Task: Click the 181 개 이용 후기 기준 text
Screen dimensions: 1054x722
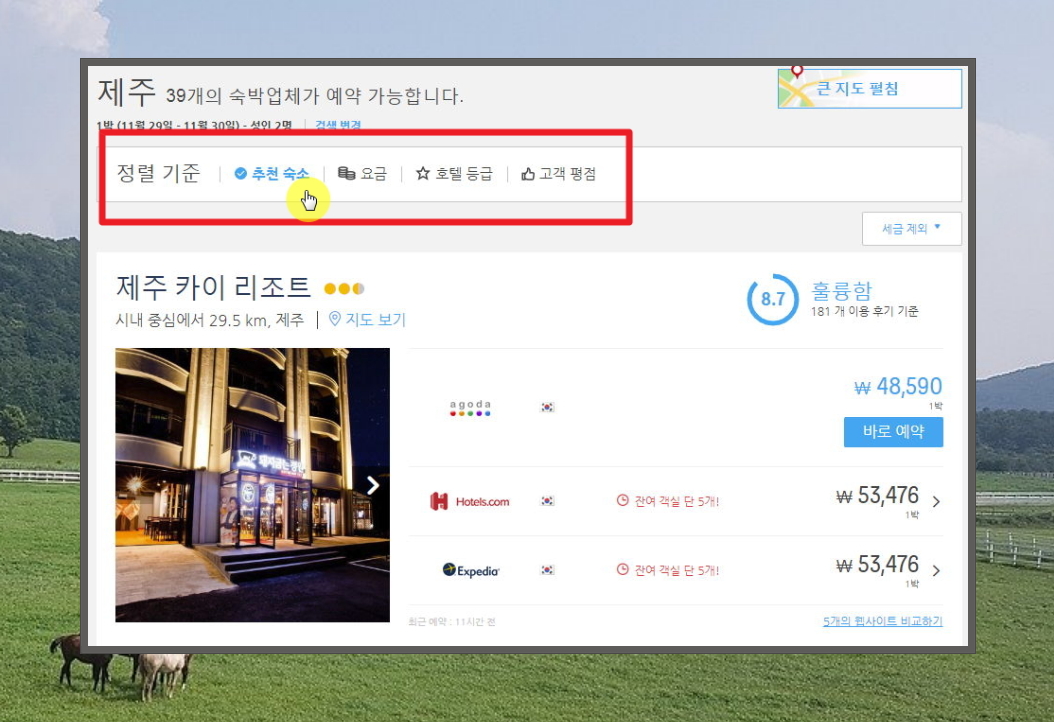Action: (x=864, y=311)
